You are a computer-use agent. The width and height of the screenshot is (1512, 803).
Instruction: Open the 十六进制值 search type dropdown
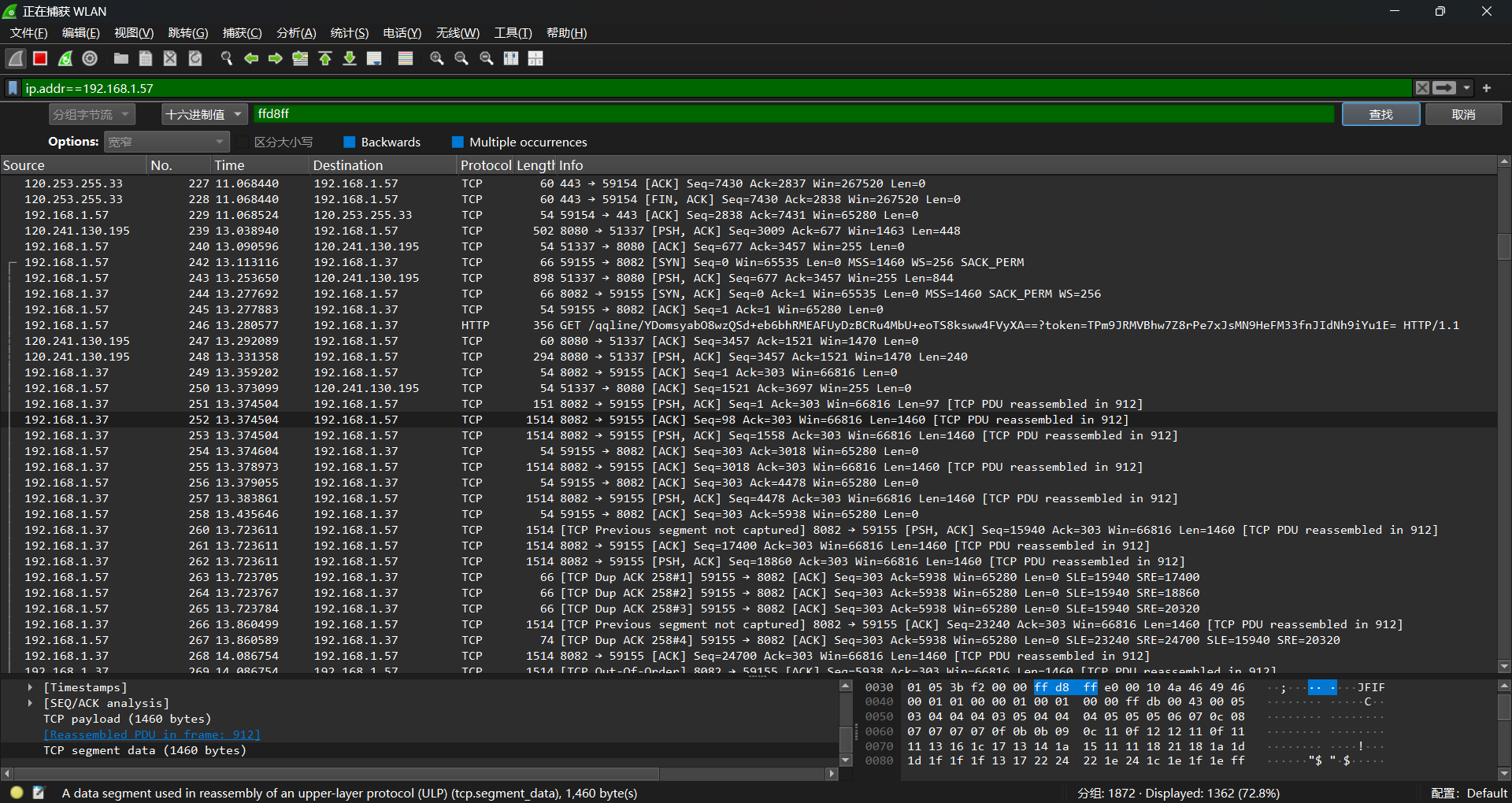click(204, 115)
